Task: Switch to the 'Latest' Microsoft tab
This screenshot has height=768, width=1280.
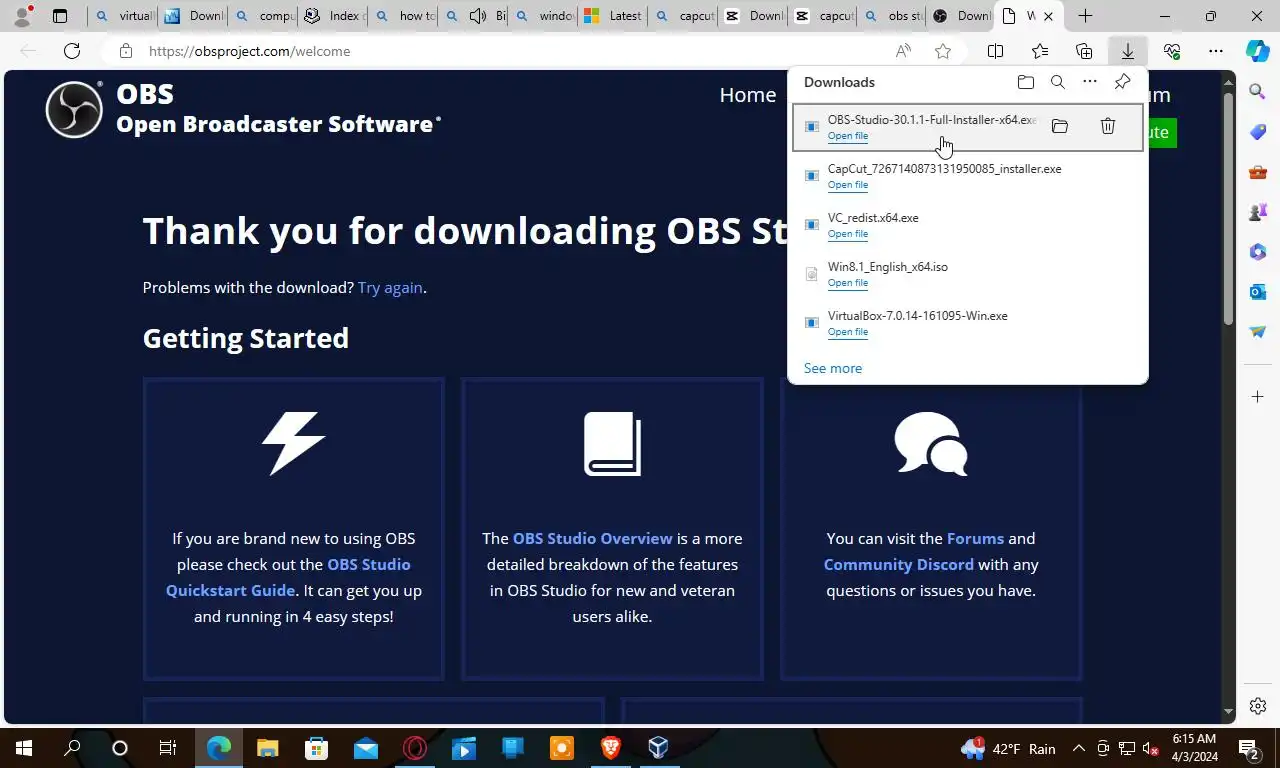Action: click(x=613, y=16)
